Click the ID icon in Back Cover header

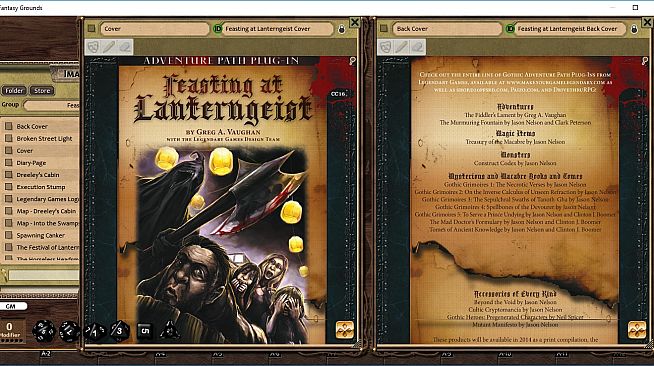[x=510, y=29]
